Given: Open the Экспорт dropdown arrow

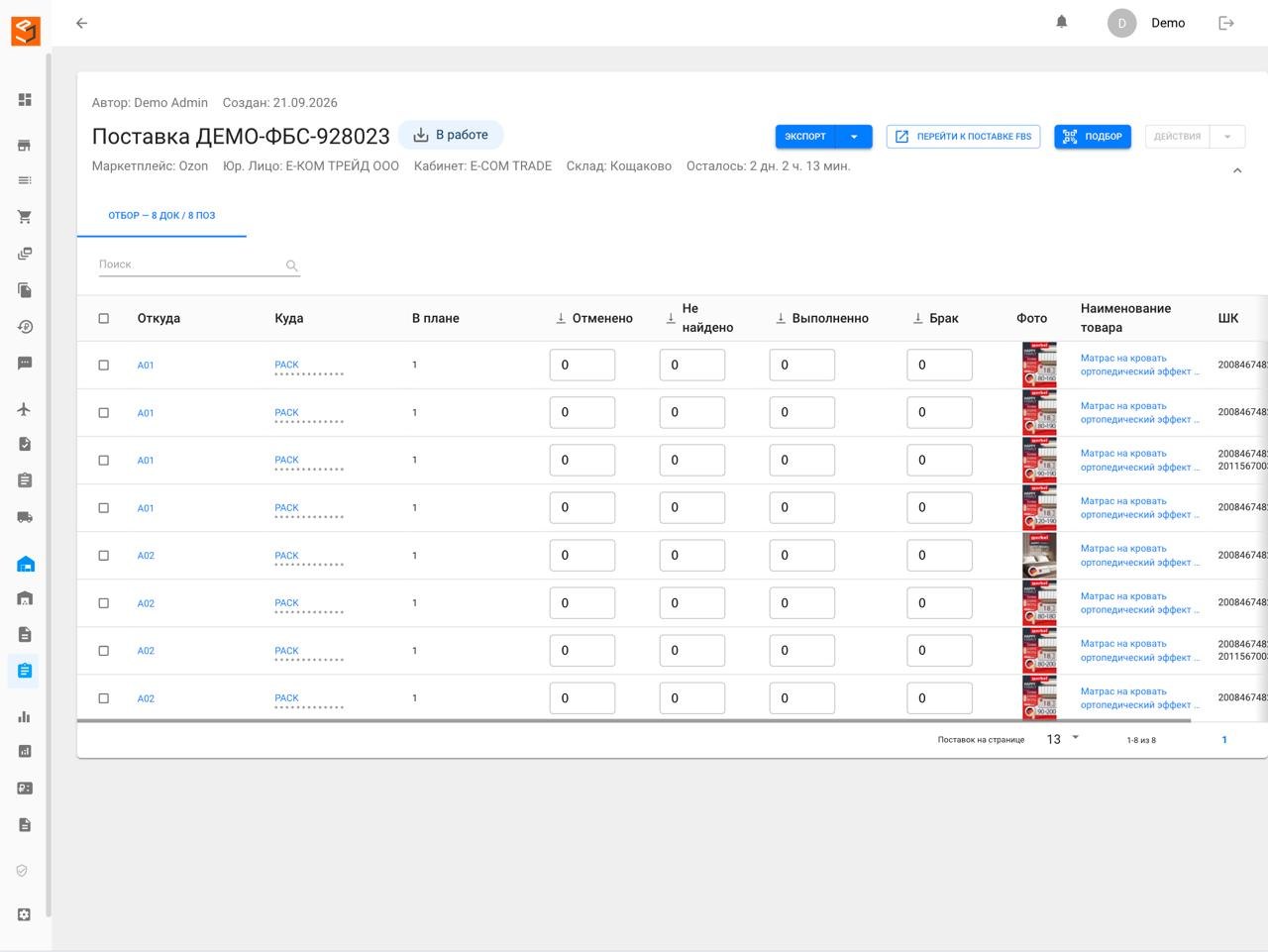Looking at the screenshot, I should (x=854, y=137).
